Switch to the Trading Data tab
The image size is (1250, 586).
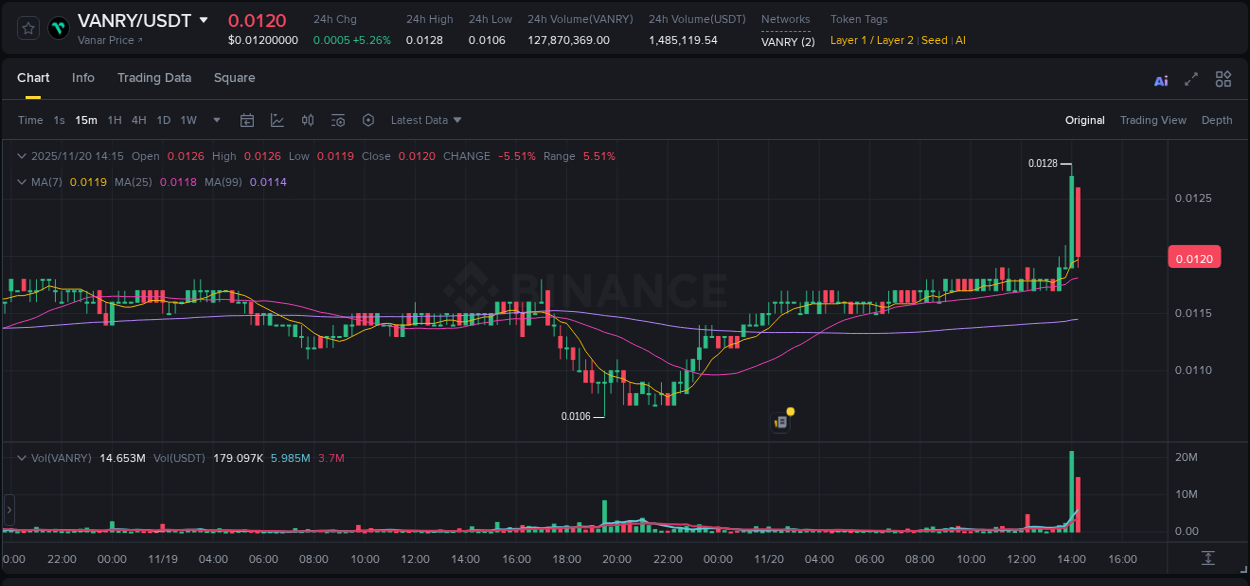tap(154, 77)
